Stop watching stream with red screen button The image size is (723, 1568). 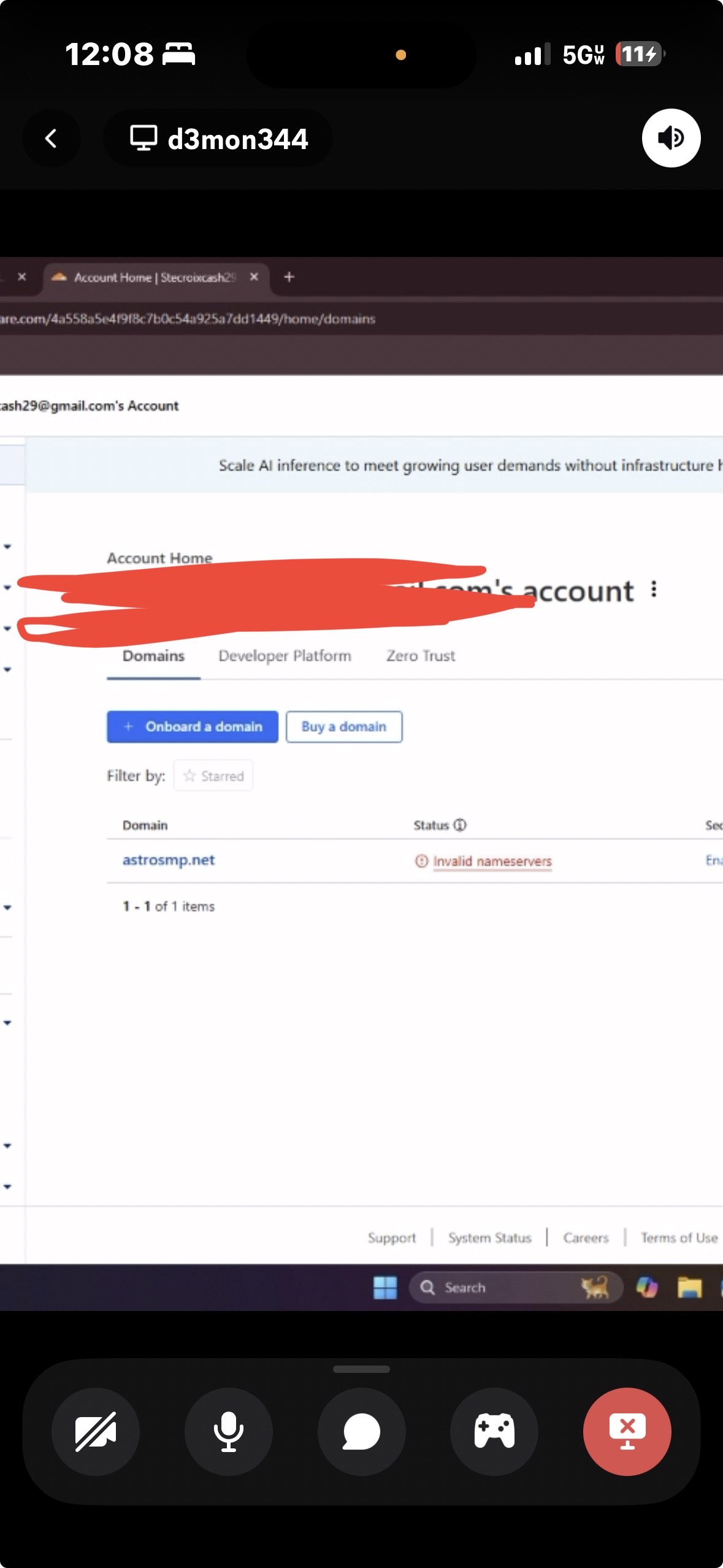point(627,1431)
